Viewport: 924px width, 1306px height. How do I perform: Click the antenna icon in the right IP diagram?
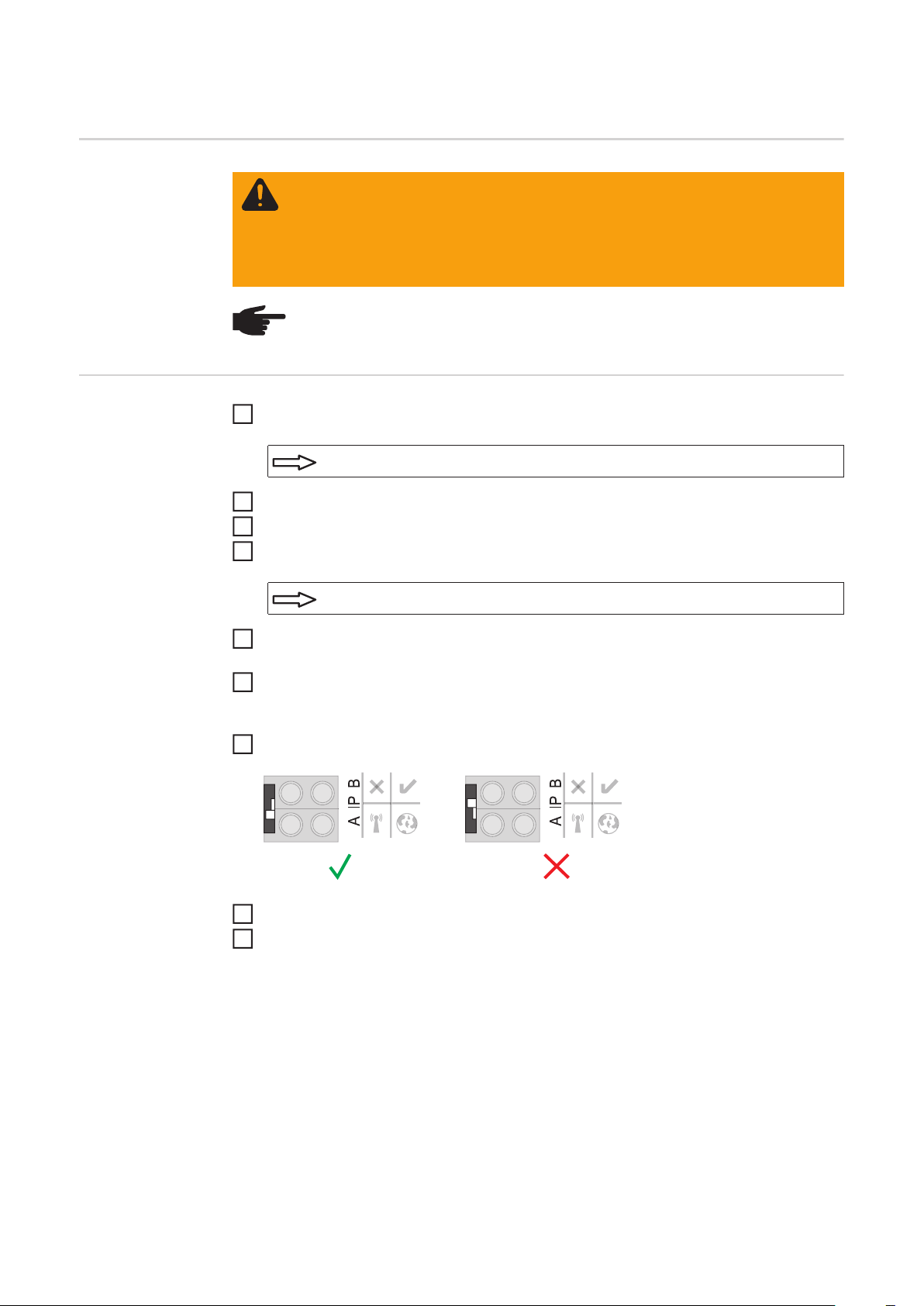click(x=578, y=822)
